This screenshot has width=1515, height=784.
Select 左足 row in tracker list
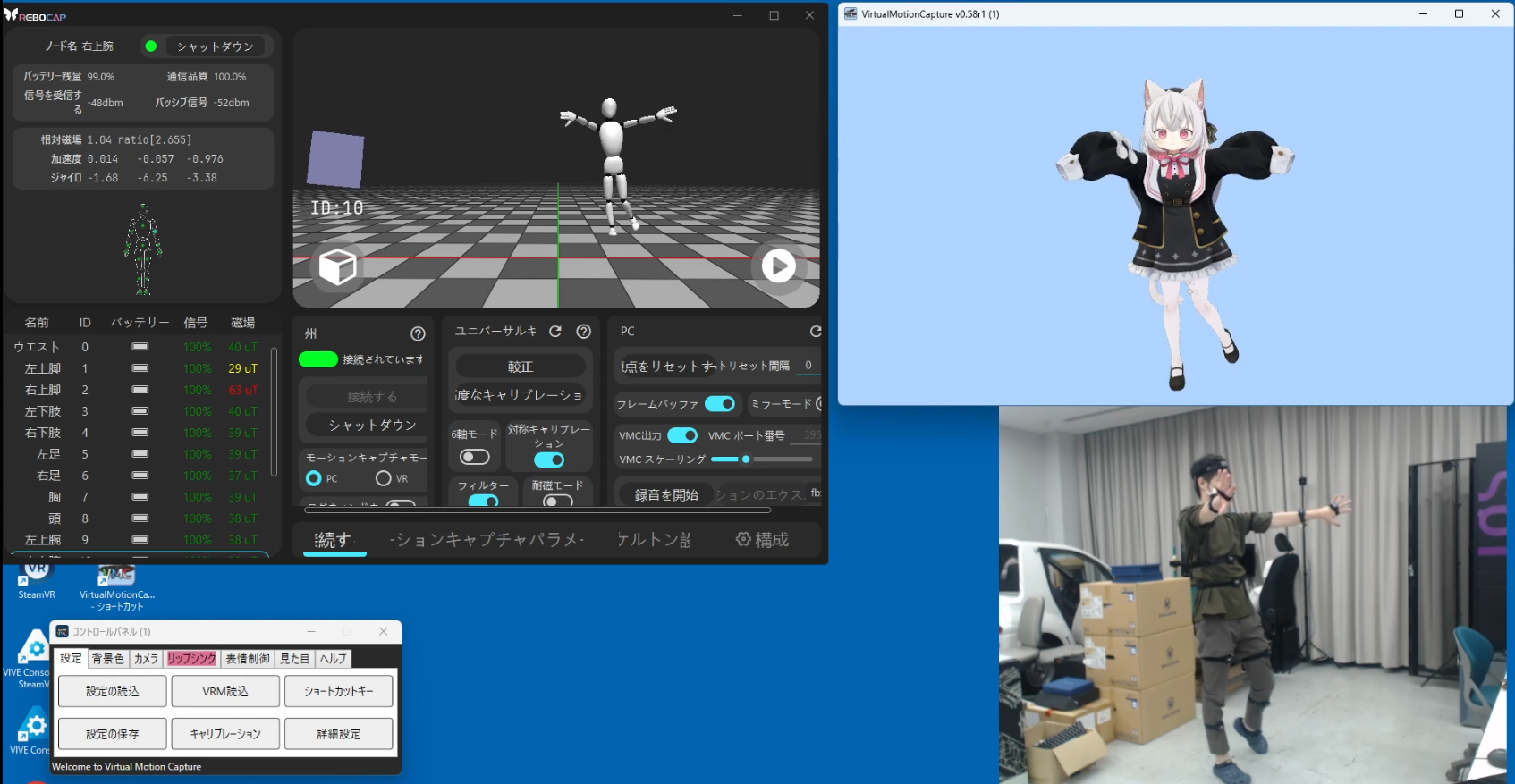click(x=139, y=454)
